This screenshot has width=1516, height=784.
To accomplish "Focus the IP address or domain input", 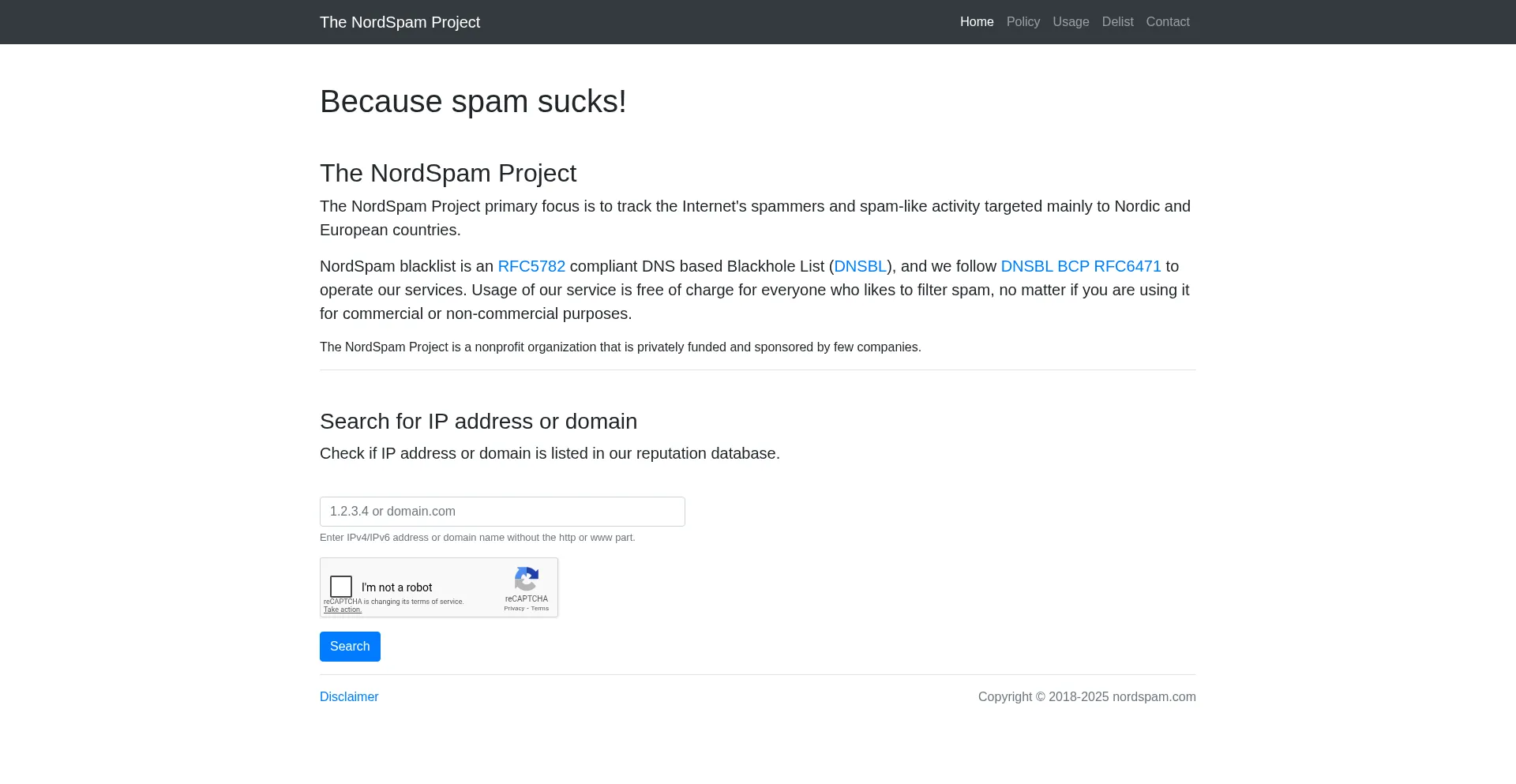I will 502,512.
